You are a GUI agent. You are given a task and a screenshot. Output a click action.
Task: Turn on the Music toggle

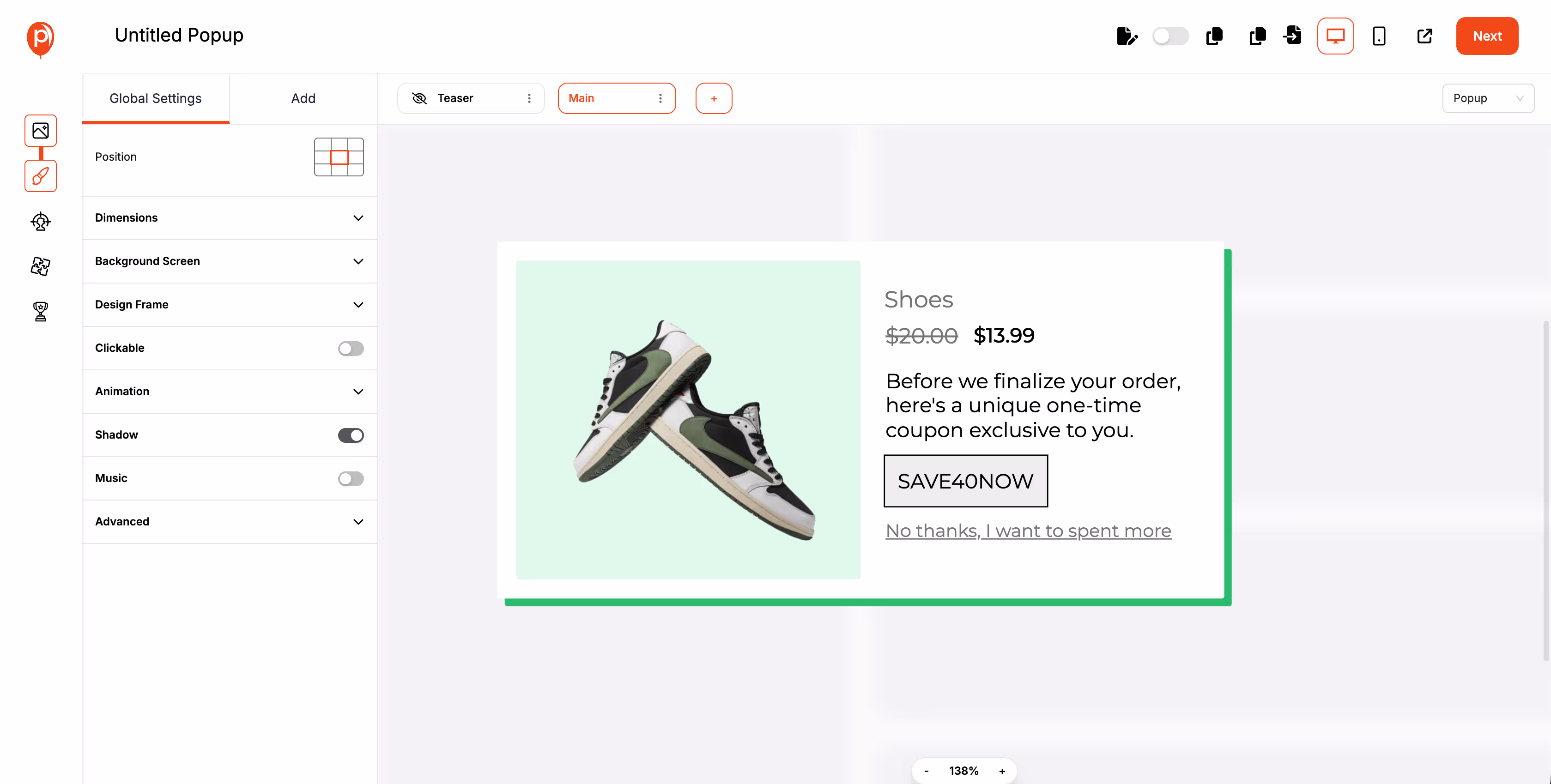351,478
